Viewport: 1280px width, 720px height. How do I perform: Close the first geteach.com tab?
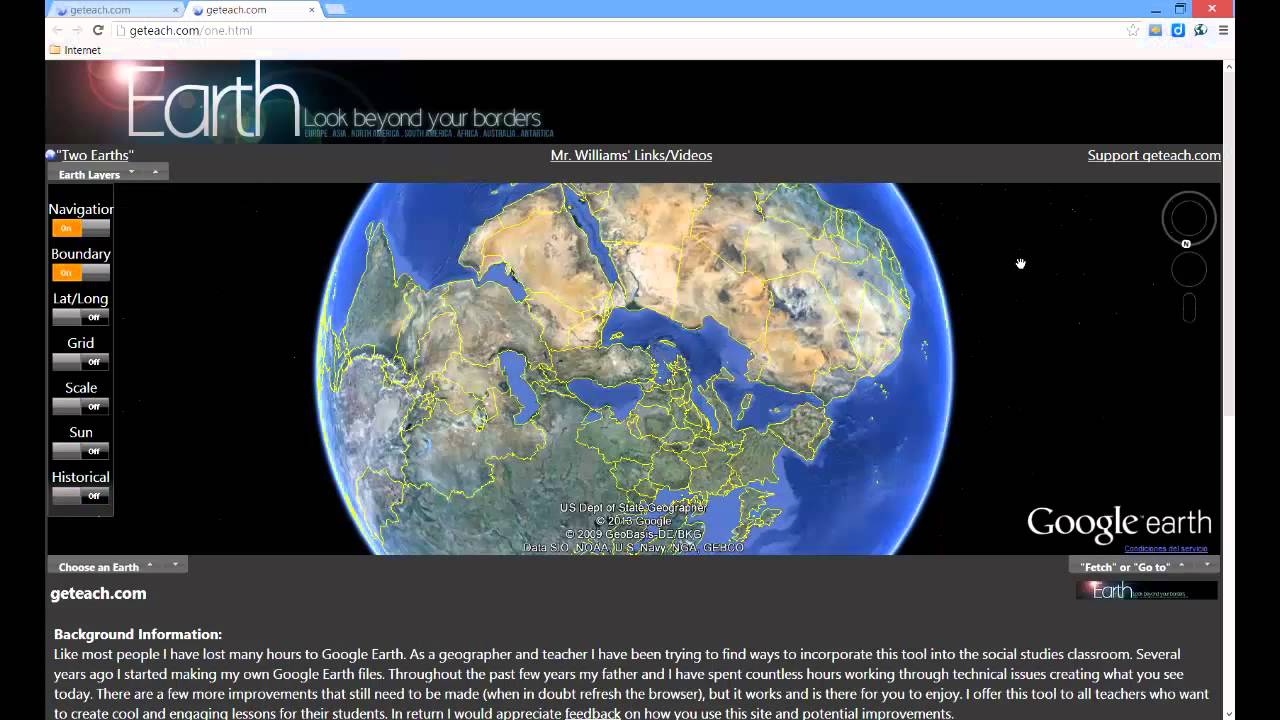pos(176,10)
